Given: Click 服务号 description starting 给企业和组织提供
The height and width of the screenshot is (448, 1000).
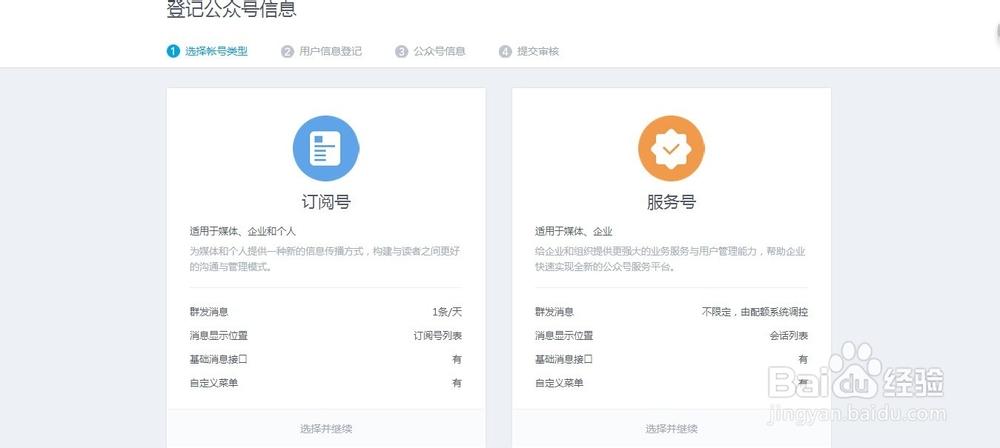Looking at the screenshot, I should (670, 259).
